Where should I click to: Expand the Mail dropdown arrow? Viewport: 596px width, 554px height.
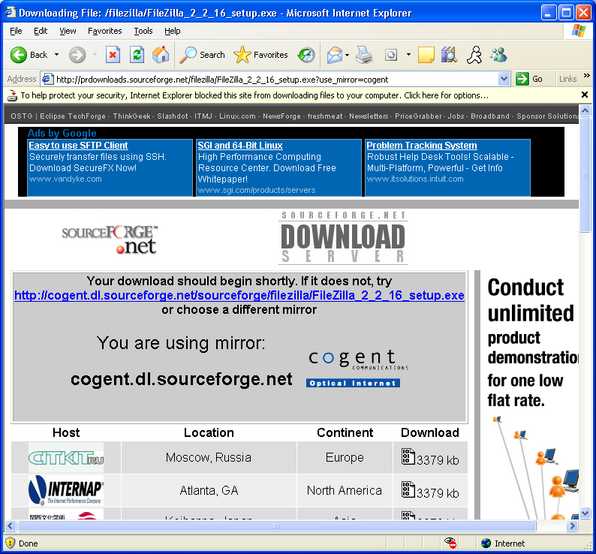click(x=347, y=55)
